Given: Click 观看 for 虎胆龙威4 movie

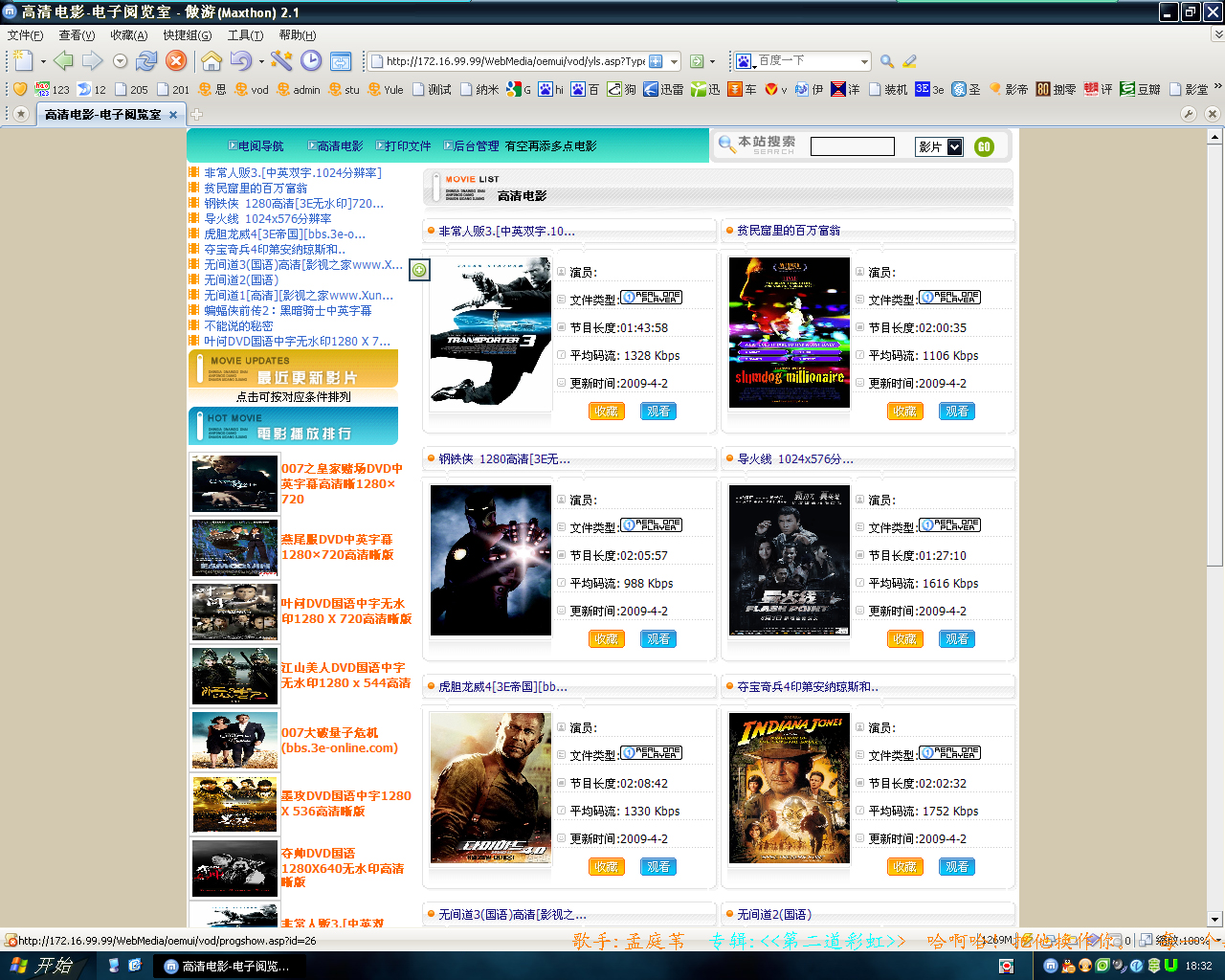Looking at the screenshot, I should pyautogui.click(x=658, y=867).
